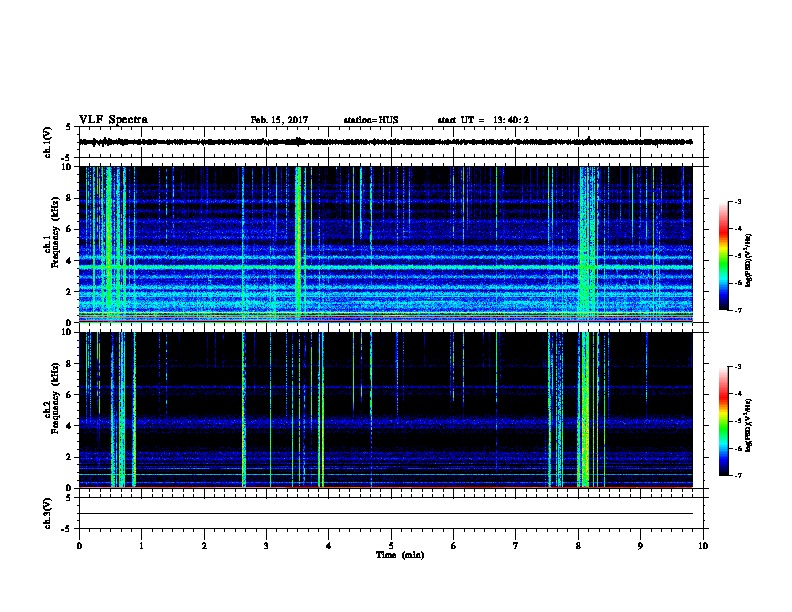This screenshot has height=612, width=792.
Task: Click the flat ch.3 voltage trace line
Action: click(385, 514)
